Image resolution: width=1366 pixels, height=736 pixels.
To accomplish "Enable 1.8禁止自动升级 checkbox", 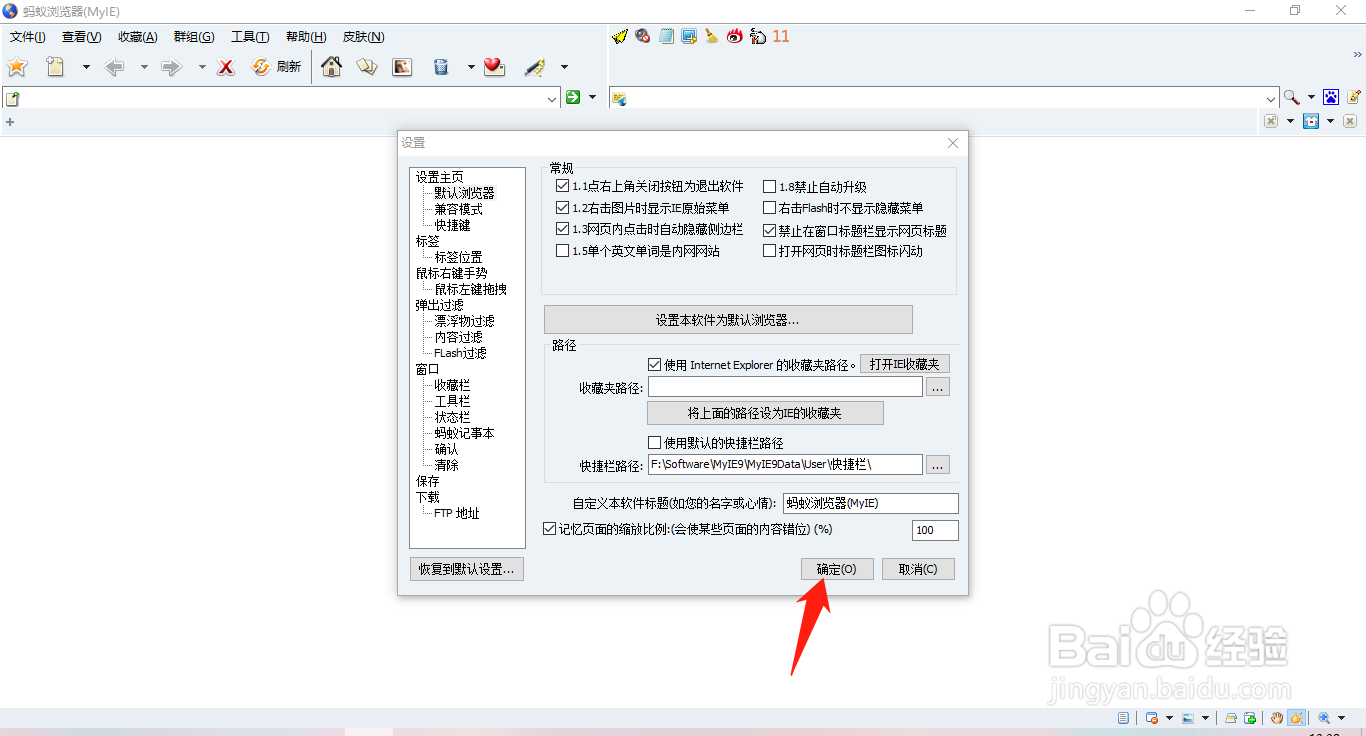I will pos(770,187).
